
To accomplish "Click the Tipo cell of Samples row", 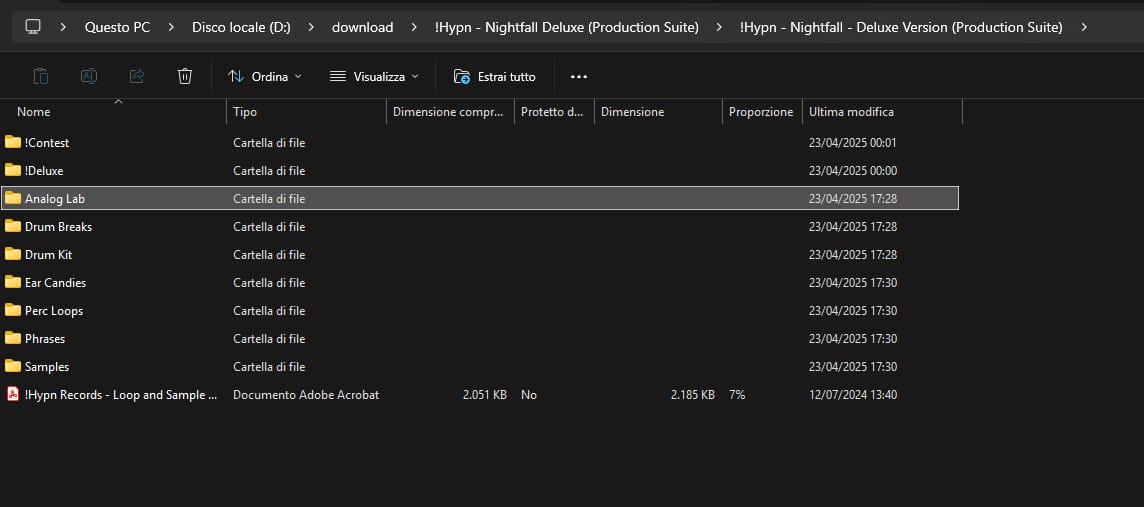I will pyautogui.click(x=269, y=366).
